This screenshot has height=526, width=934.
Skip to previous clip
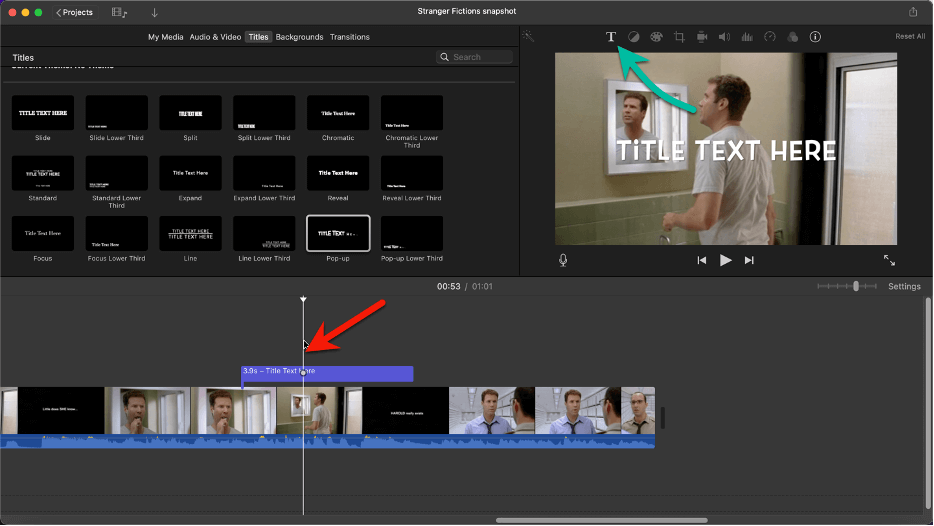[x=702, y=260]
